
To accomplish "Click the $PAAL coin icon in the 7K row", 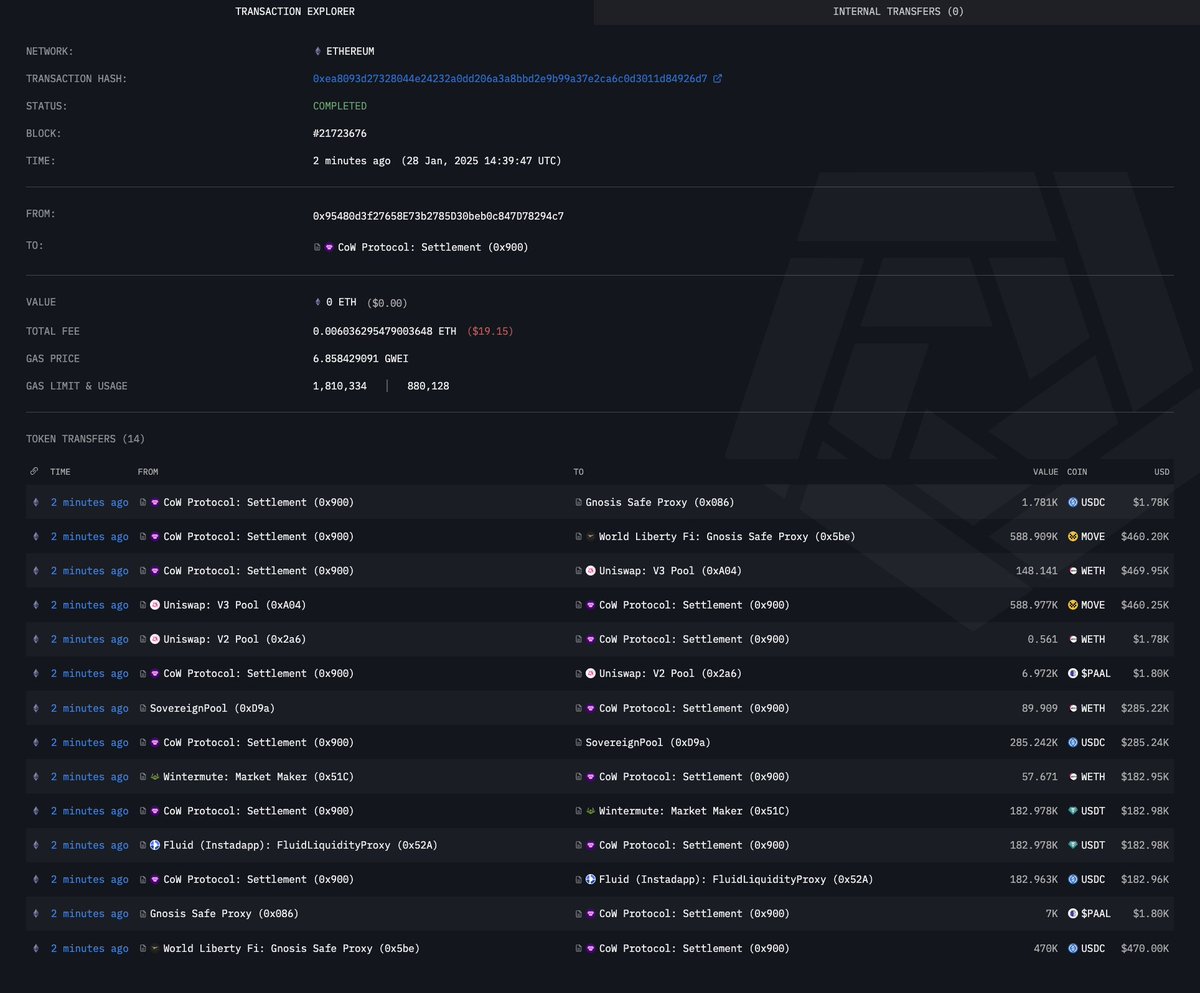I will (1073, 914).
